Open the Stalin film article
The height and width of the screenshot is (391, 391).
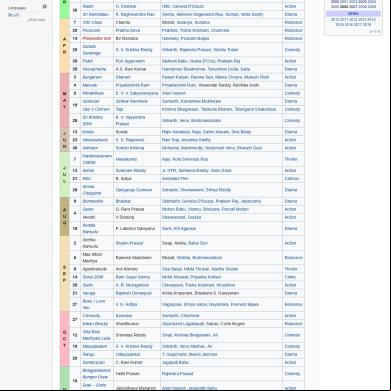(88, 285)
